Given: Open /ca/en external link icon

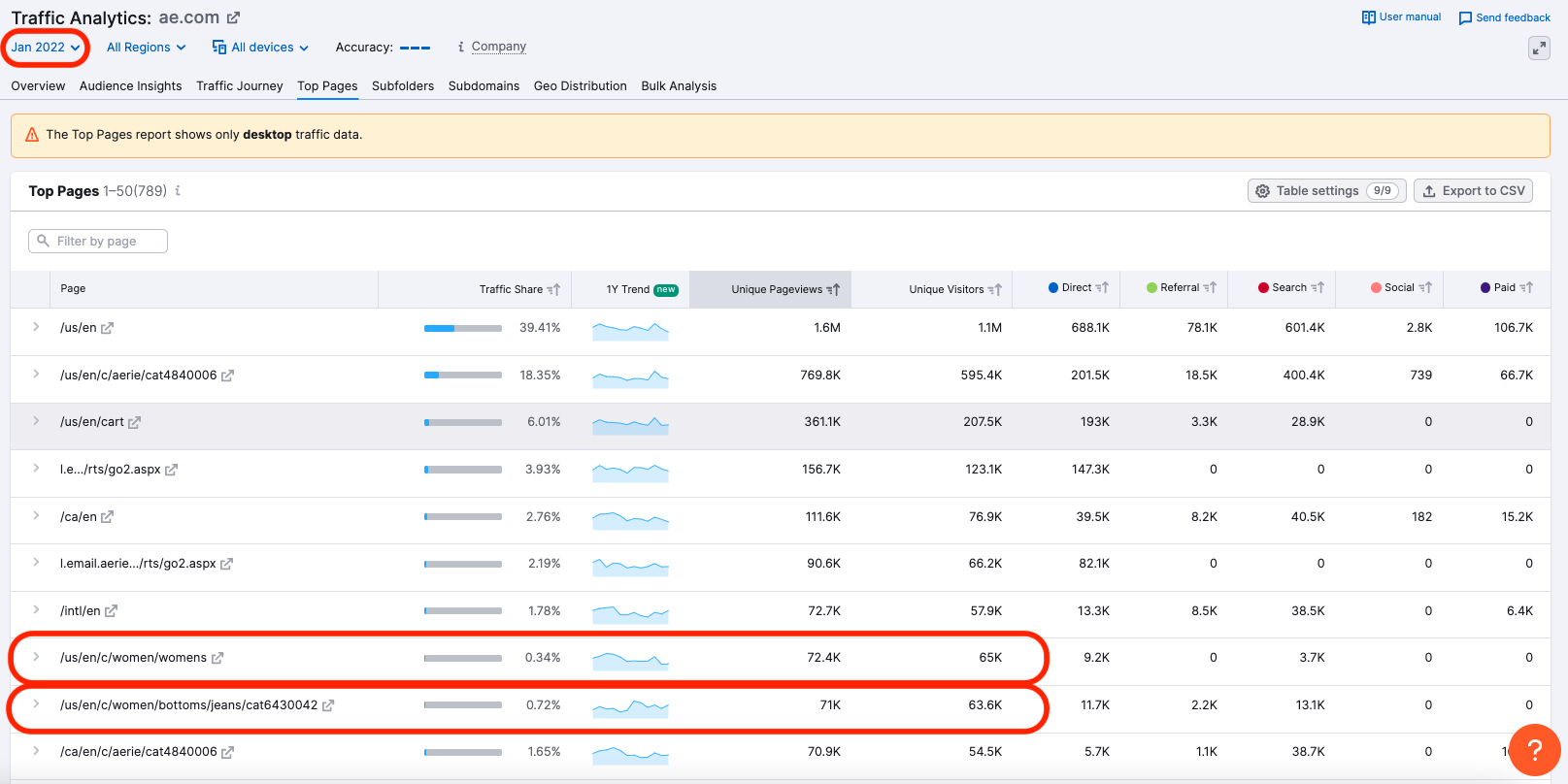Looking at the screenshot, I should [x=107, y=517].
